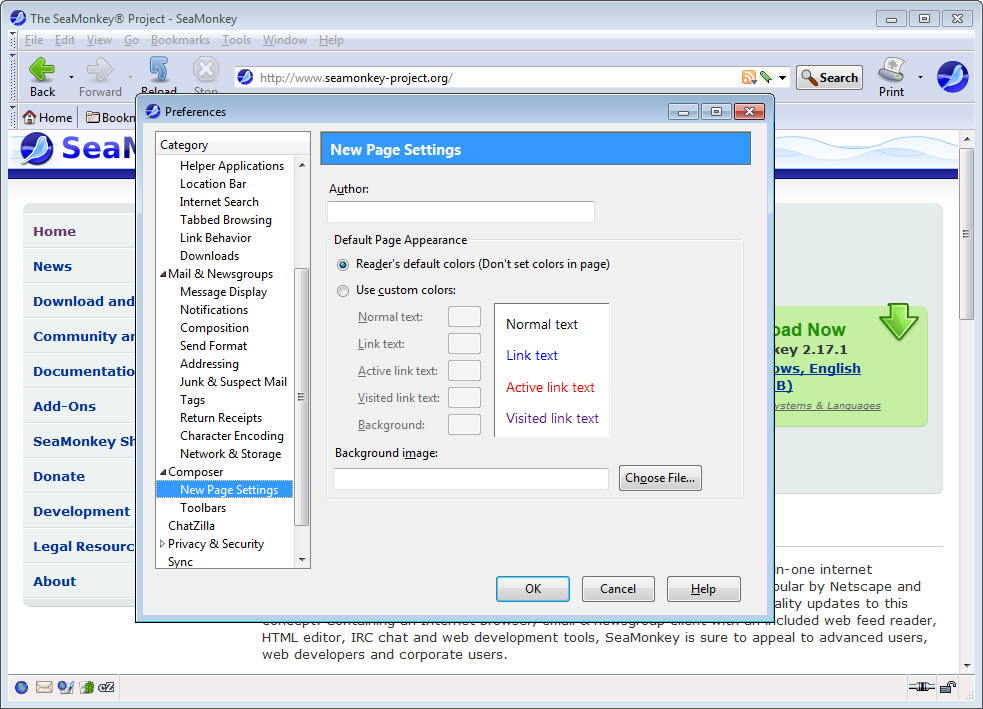Viewport: 983px width, 709px height.
Task: Click the category list scrollbar down arrow
Action: click(x=302, y=560)
